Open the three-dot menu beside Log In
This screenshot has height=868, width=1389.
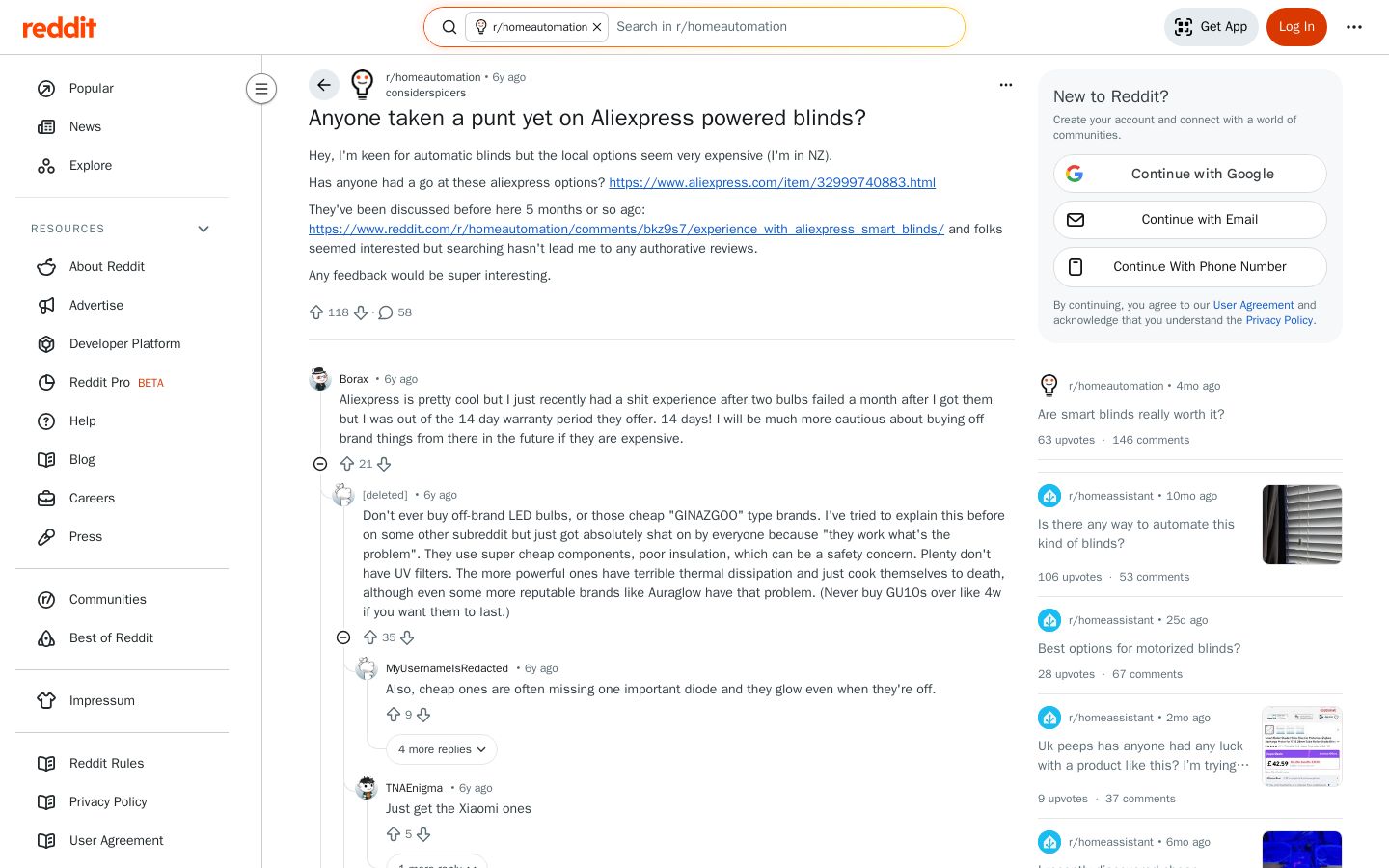click(x=1354, y=27)
